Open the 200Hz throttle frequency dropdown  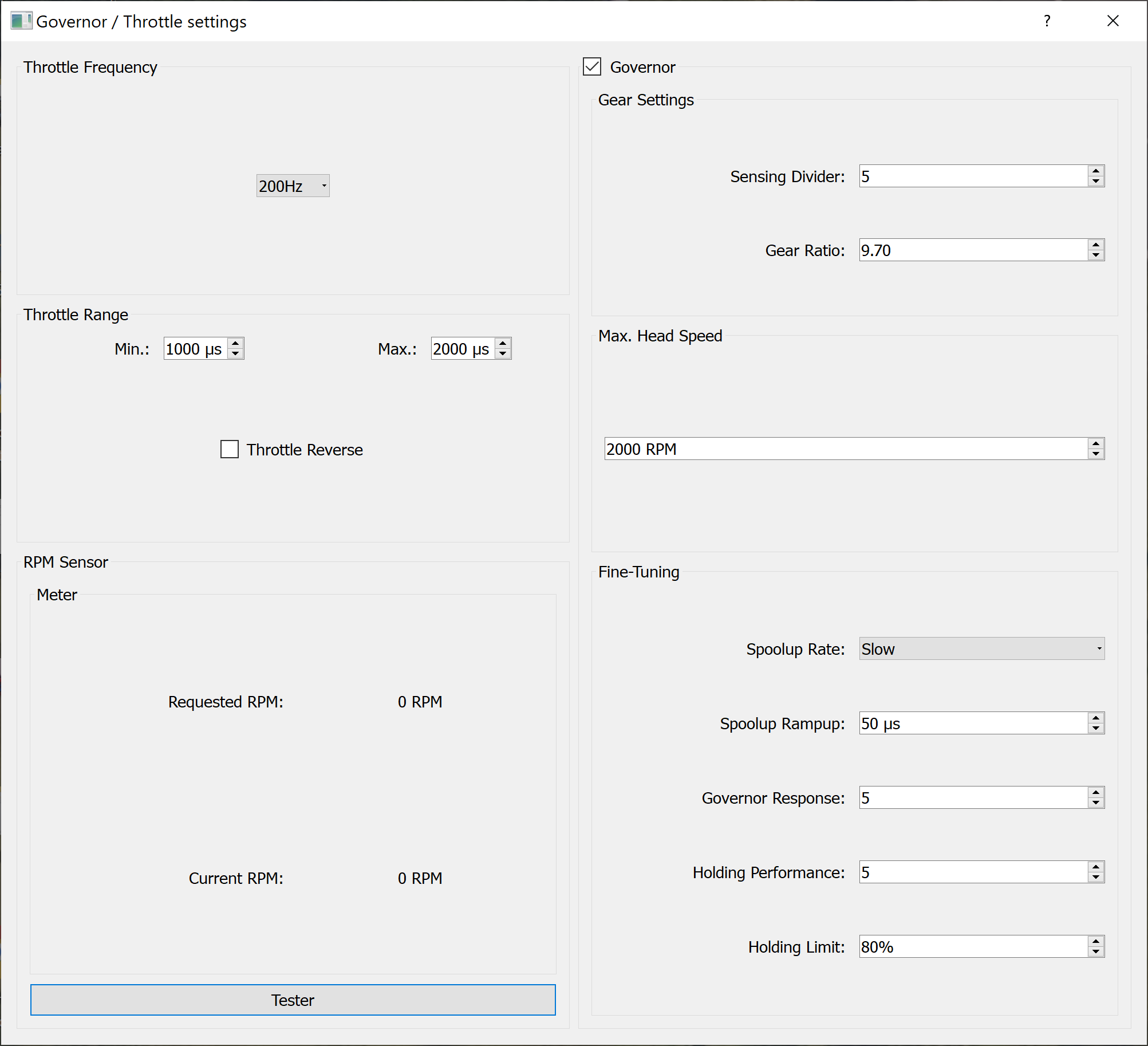click(293, 186)
